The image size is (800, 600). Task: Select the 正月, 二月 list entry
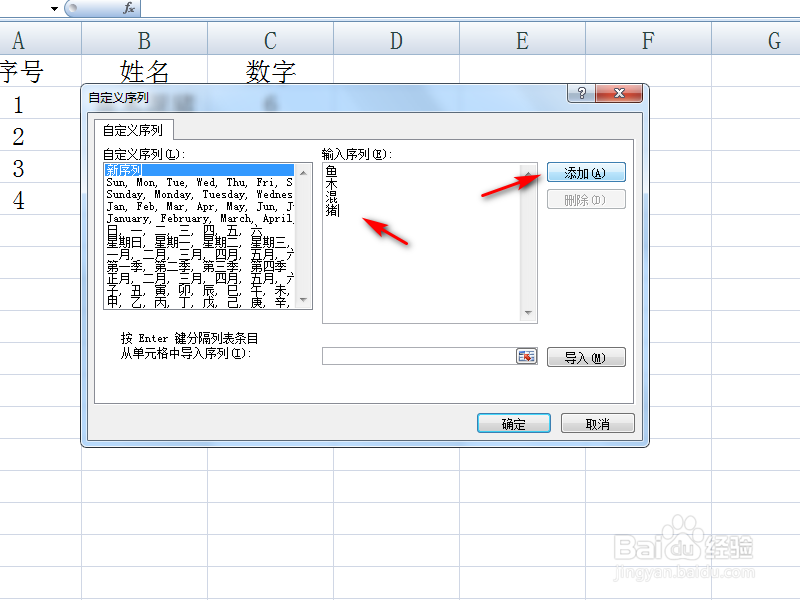point(199,279)
